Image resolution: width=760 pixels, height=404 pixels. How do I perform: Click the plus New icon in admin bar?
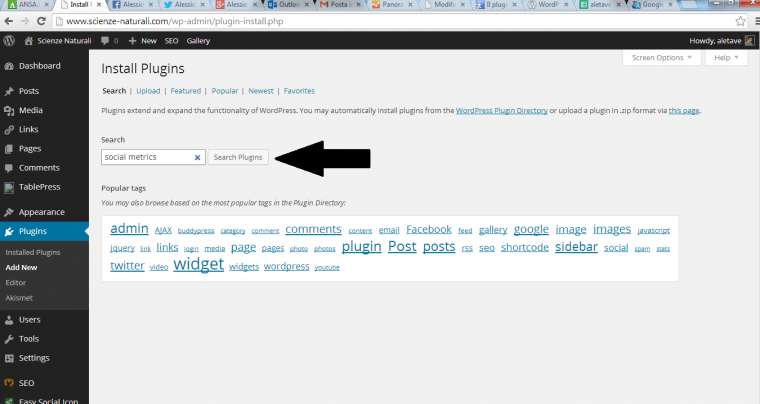[132, 41]
